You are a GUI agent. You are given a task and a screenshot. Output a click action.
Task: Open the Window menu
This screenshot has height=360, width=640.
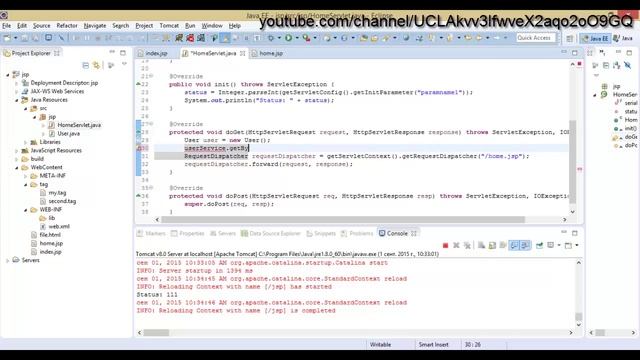point(212,25)
